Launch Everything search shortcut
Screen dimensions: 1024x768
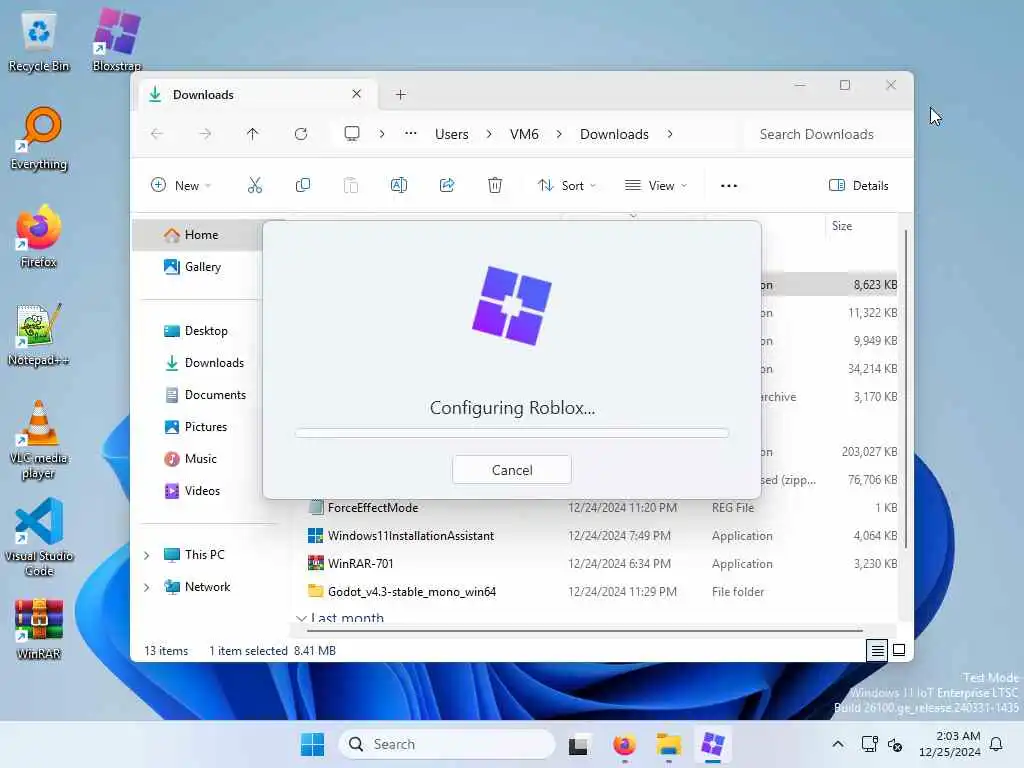[x=39, y=138]
